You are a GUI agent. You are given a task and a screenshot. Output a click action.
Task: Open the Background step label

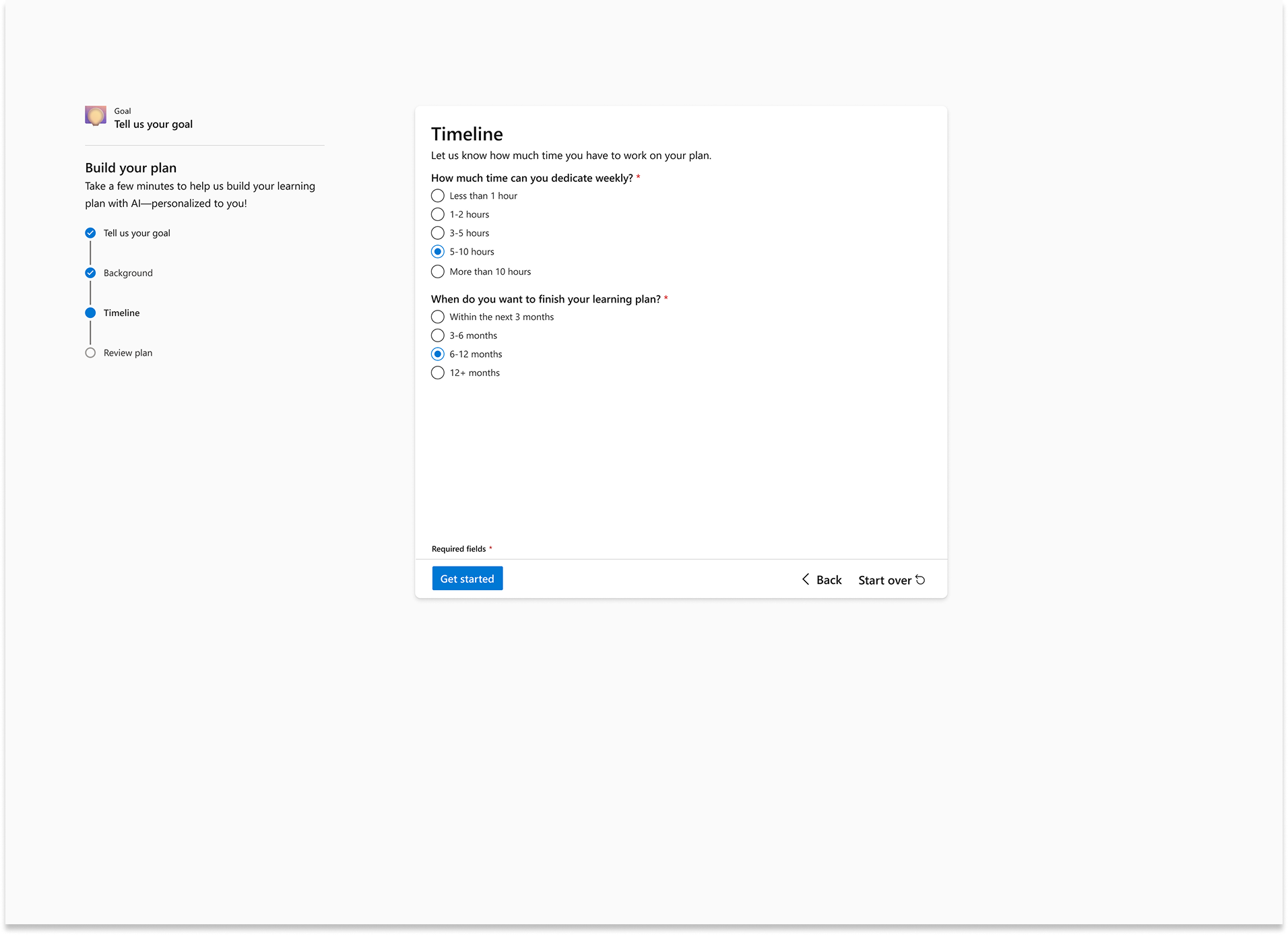pyautogui.click(x=128, y=273)
